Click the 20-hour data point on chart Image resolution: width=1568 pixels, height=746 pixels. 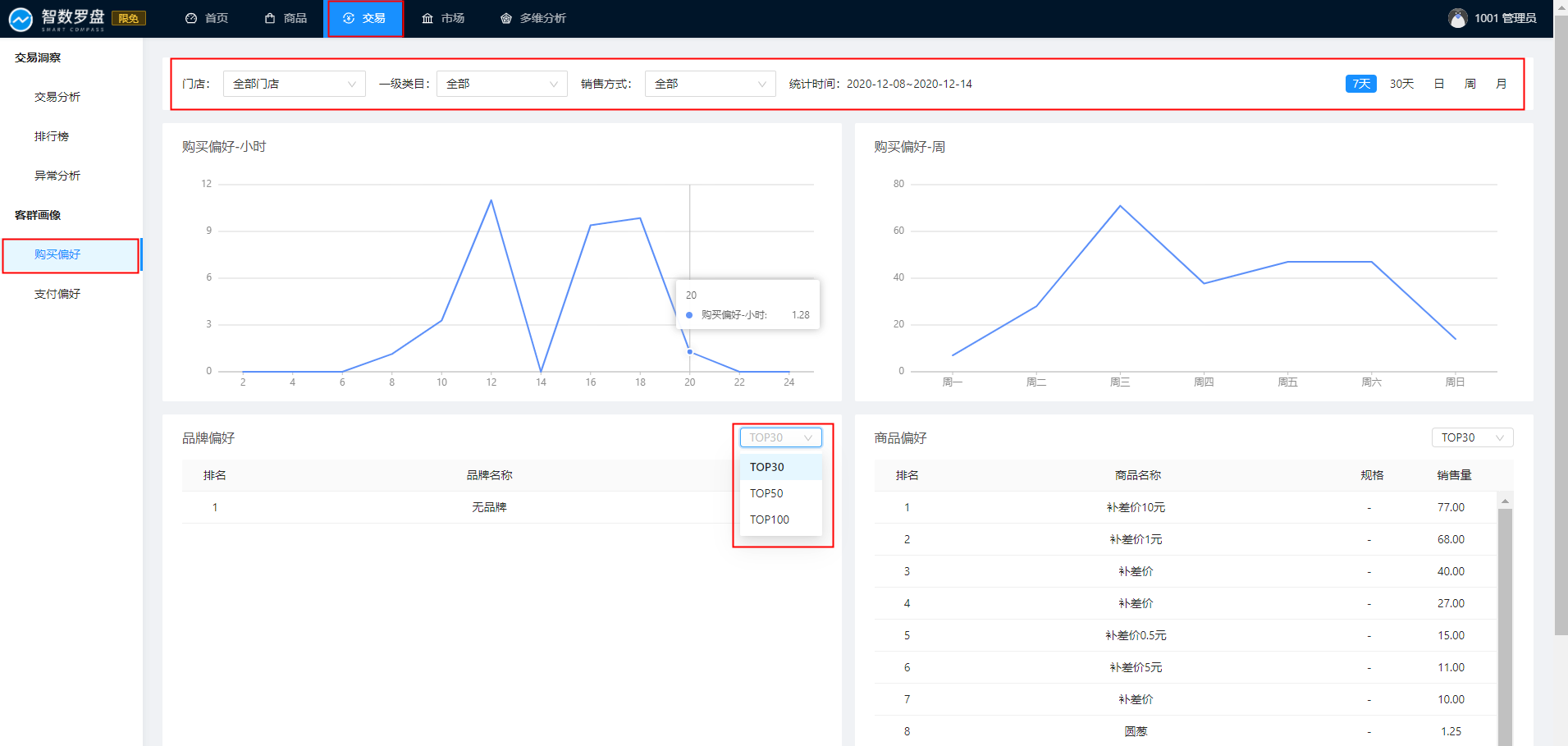690,352
